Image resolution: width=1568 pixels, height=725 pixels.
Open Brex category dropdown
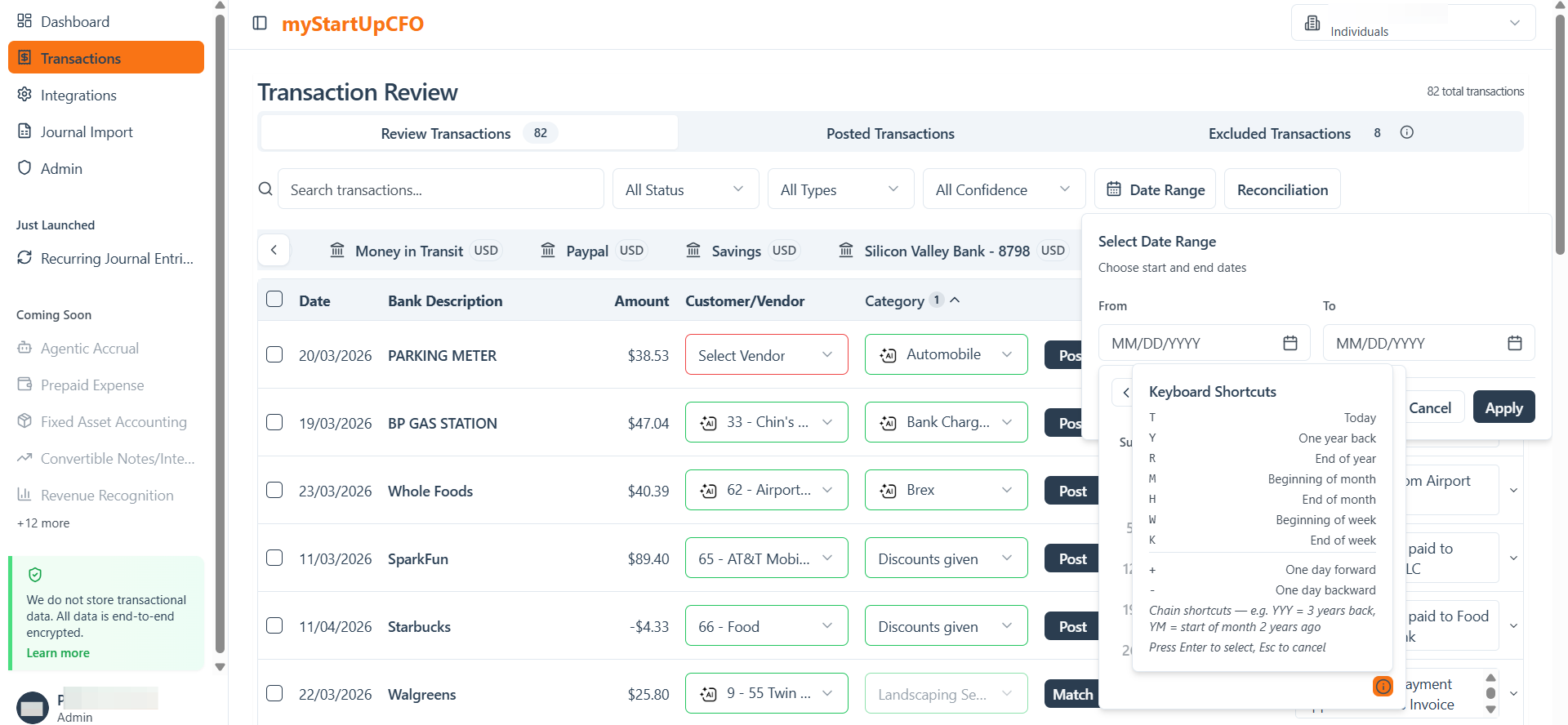pyautogui.click(x=946, y=490)
